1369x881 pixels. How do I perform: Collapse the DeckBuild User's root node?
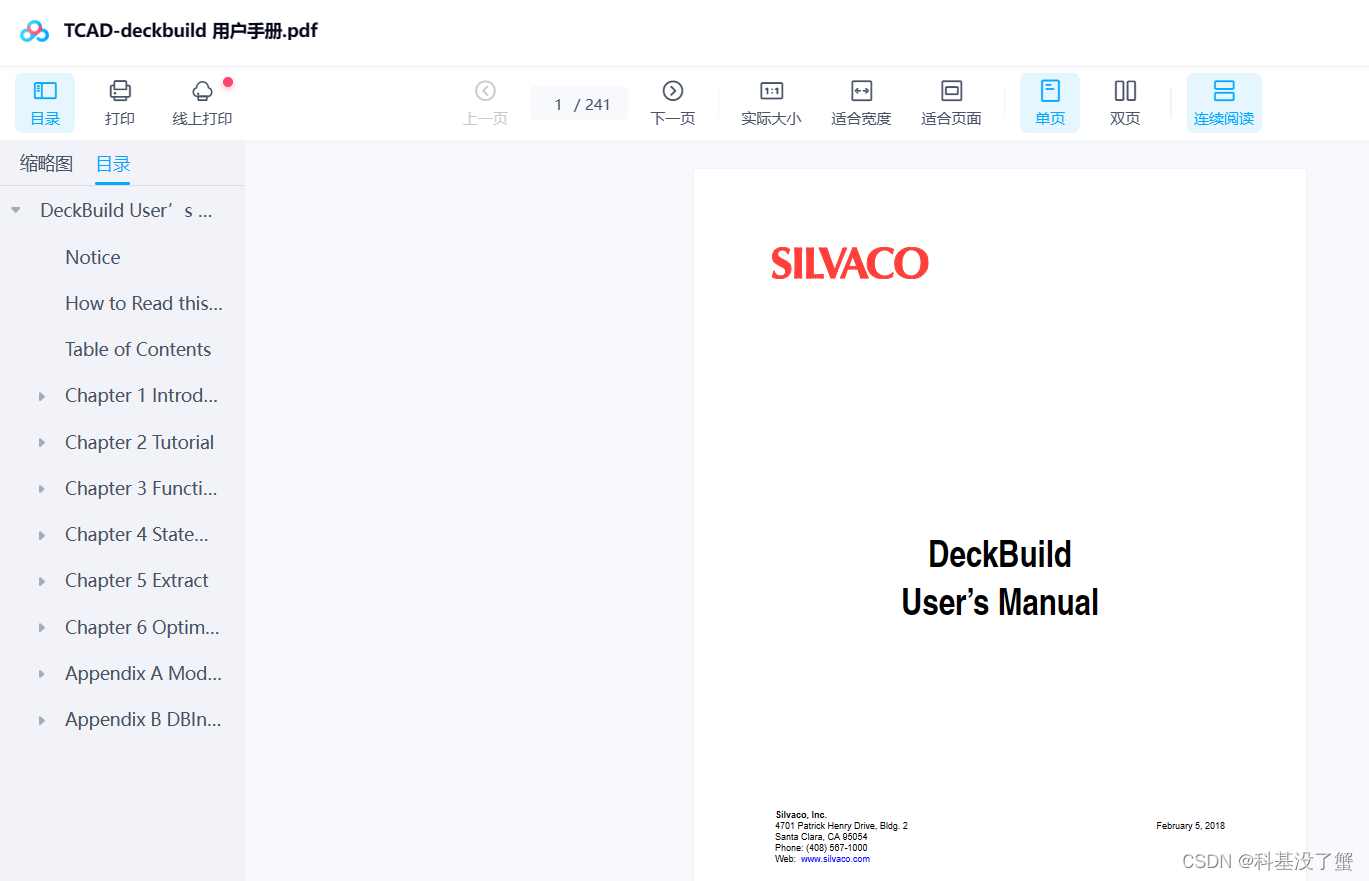(x=15, y=210)
